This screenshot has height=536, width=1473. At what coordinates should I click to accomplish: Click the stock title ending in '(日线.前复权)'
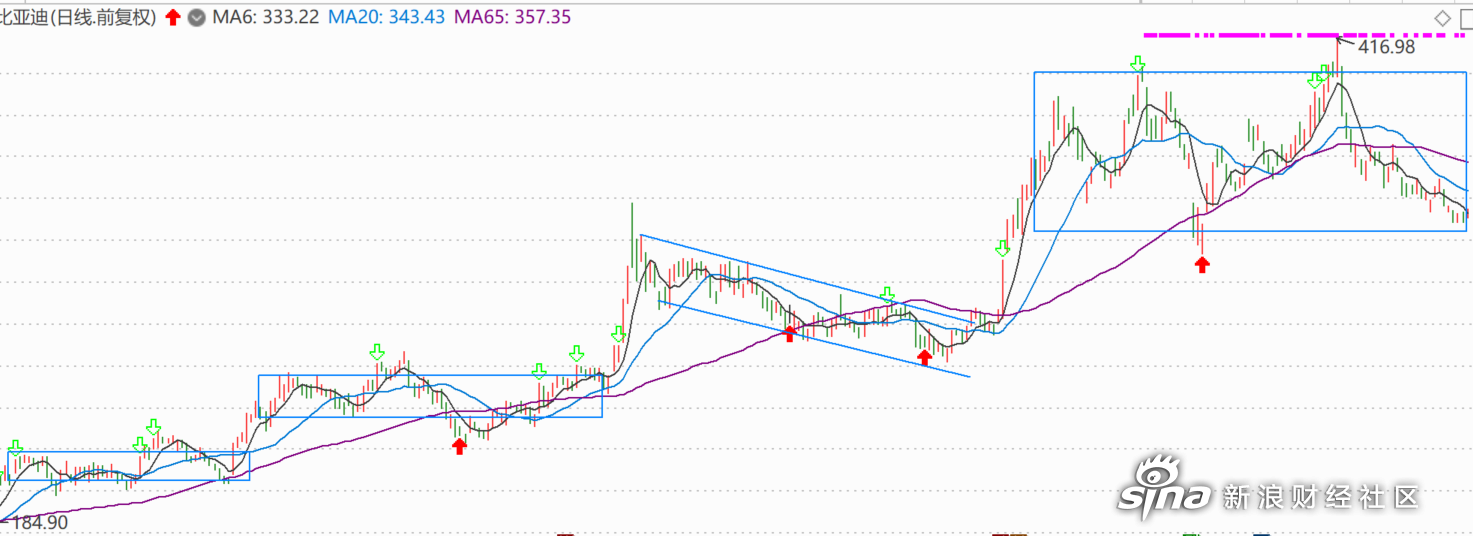pyautogui.click(x=78, y=17)
